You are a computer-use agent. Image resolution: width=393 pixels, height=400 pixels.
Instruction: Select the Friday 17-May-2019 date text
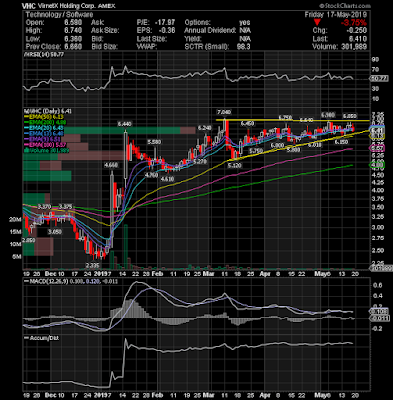pyautogui.click(x=336, y=15)
